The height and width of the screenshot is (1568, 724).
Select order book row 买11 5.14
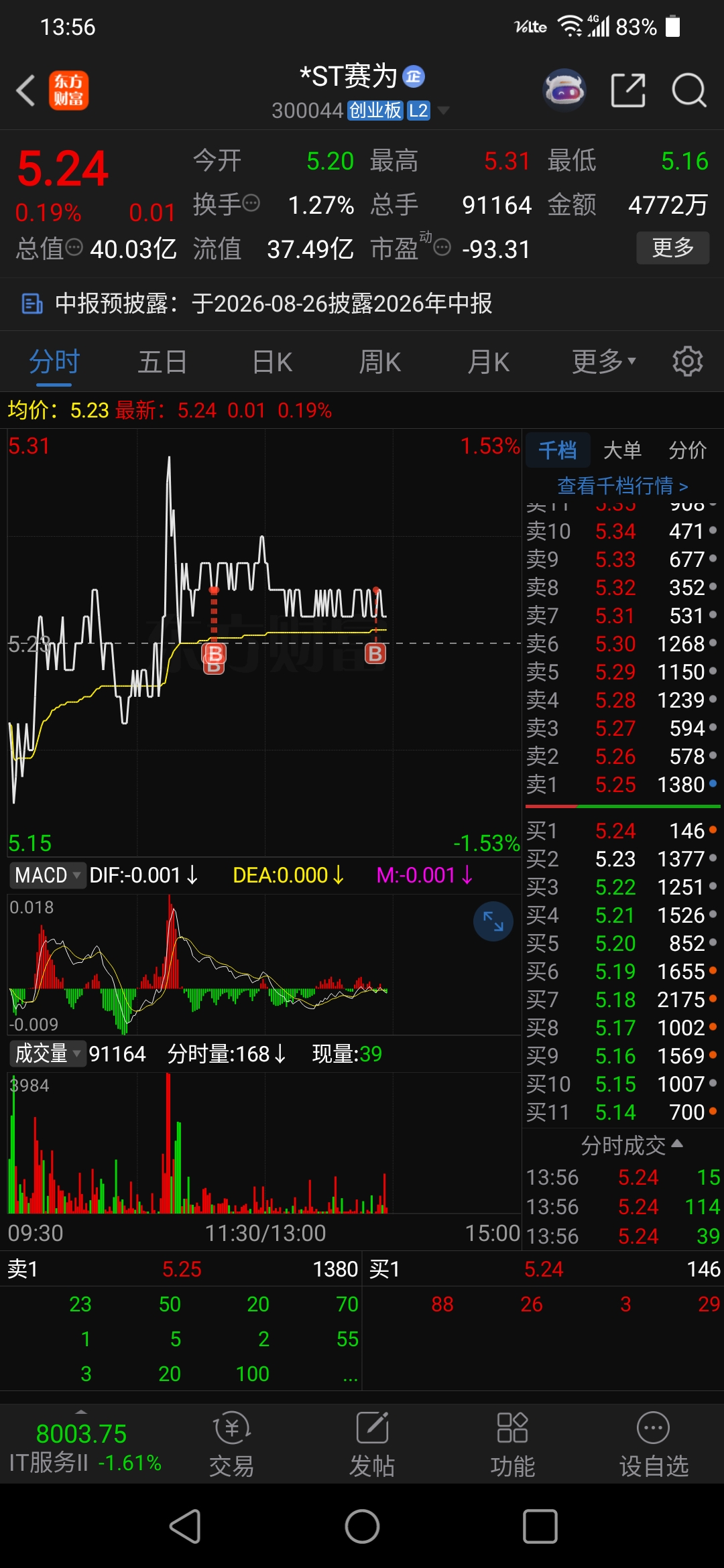tap(622, 1112)
